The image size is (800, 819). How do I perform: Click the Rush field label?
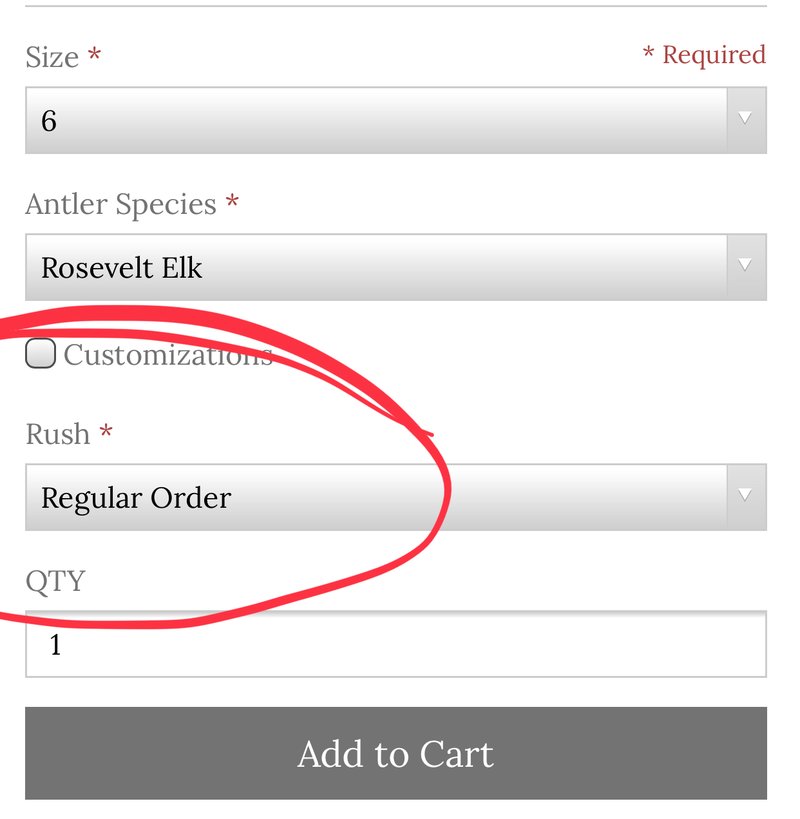[x=57, y=434]
